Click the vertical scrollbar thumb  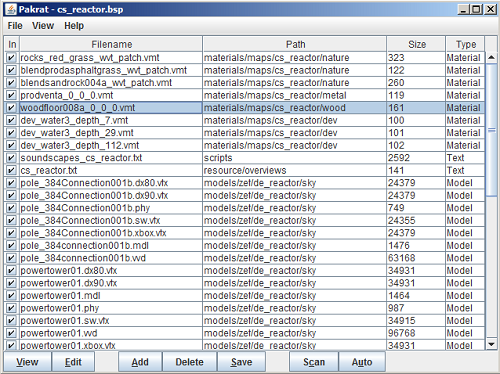coord(491,130)
